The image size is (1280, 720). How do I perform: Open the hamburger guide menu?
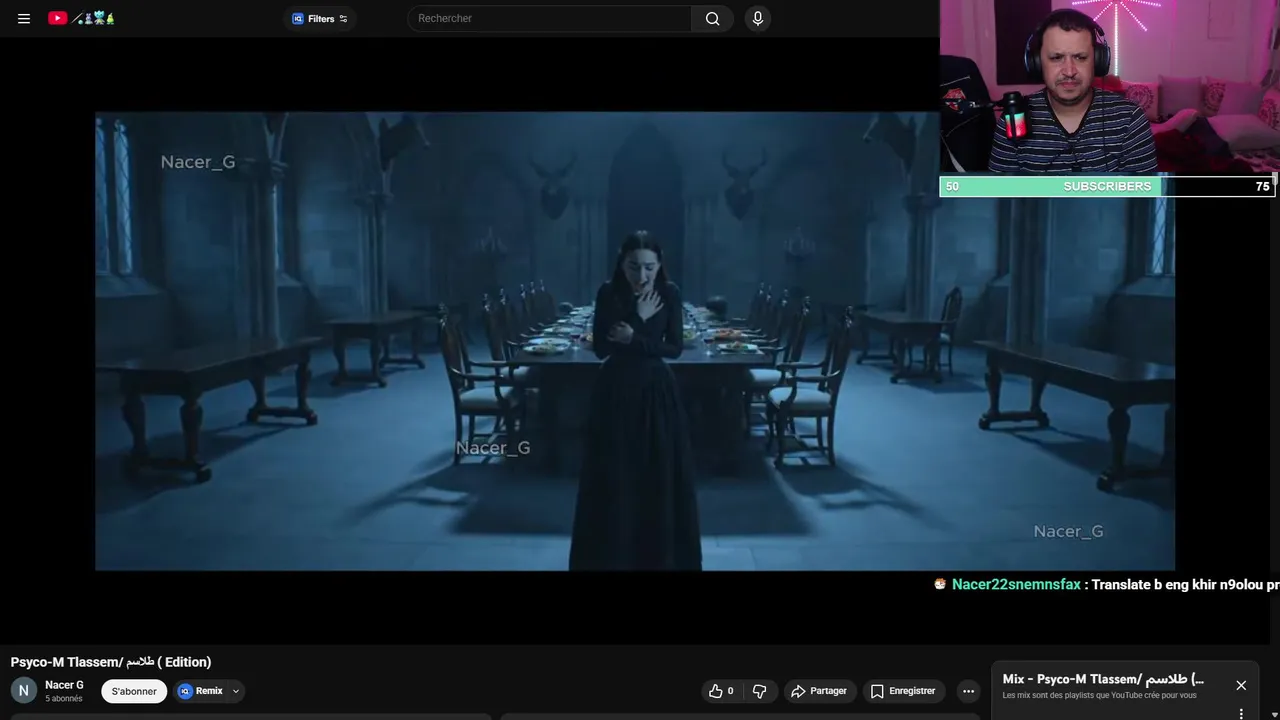(x=24, y=18)
